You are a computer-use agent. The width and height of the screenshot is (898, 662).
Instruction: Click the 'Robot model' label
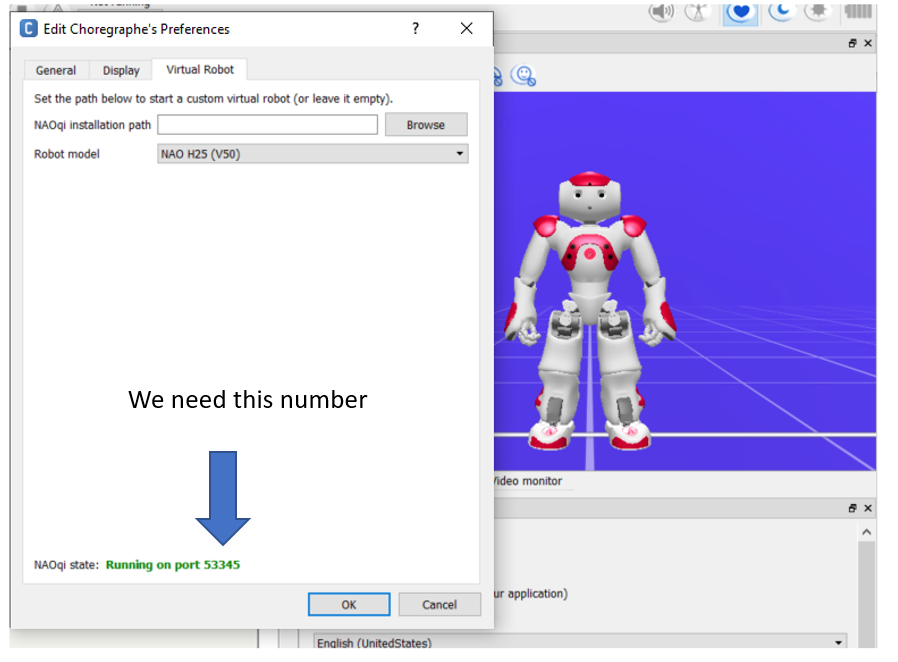tap(66, 153)
